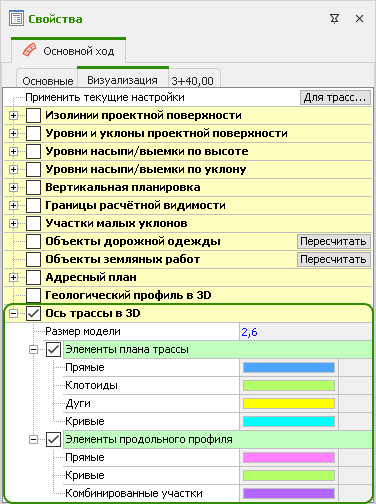Screen dimensions: 376x504
Task: Expand Уровни насыпи/выемки по высоте
Action: 13,152
